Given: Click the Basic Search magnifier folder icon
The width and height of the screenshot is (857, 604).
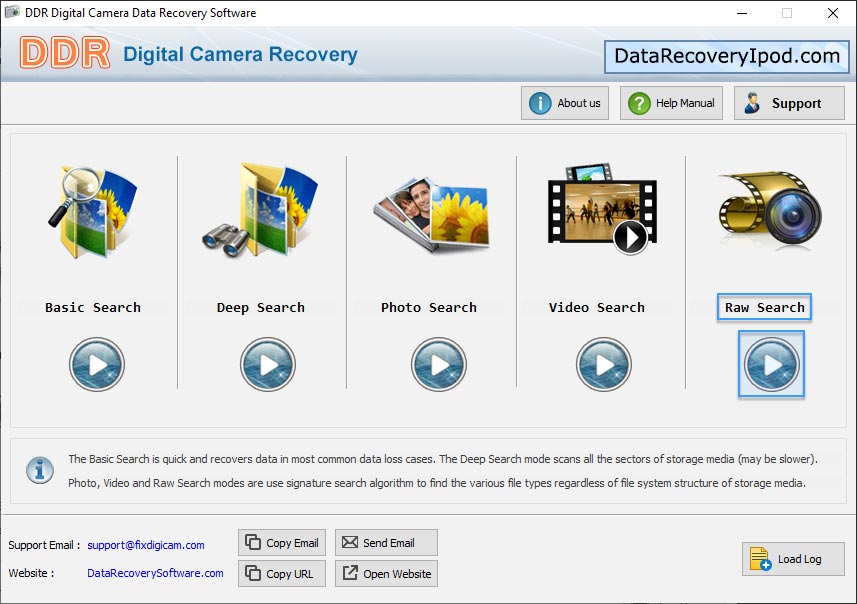Looking at the screenshot, I should click(93, 212).
